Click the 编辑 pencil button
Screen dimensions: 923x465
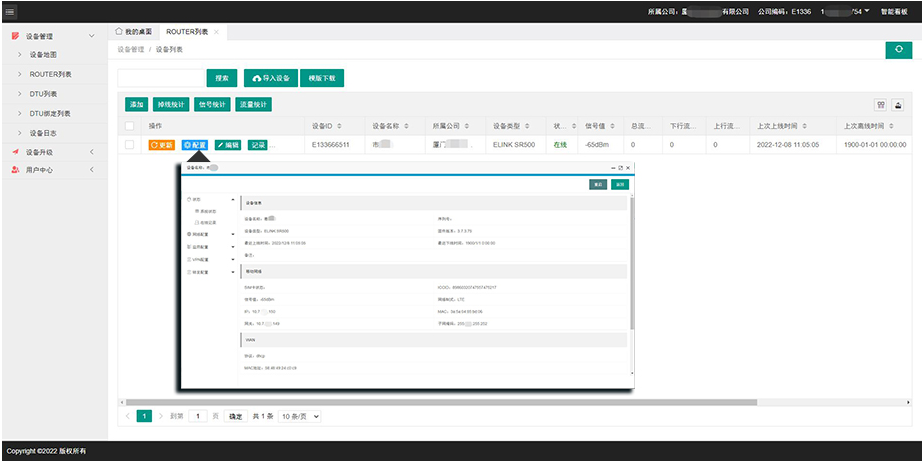(228, 145)
